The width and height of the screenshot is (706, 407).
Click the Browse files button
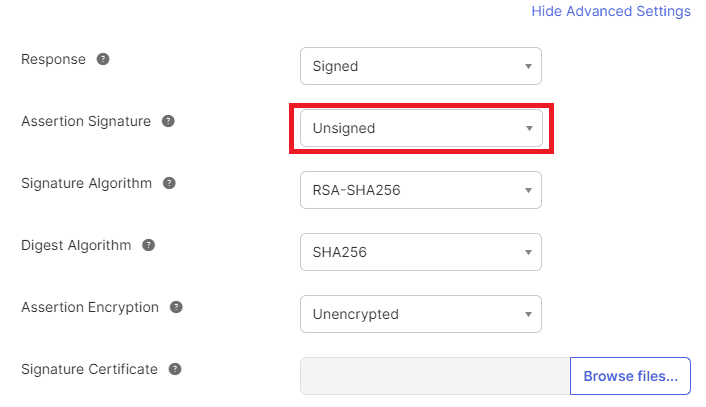630,376
